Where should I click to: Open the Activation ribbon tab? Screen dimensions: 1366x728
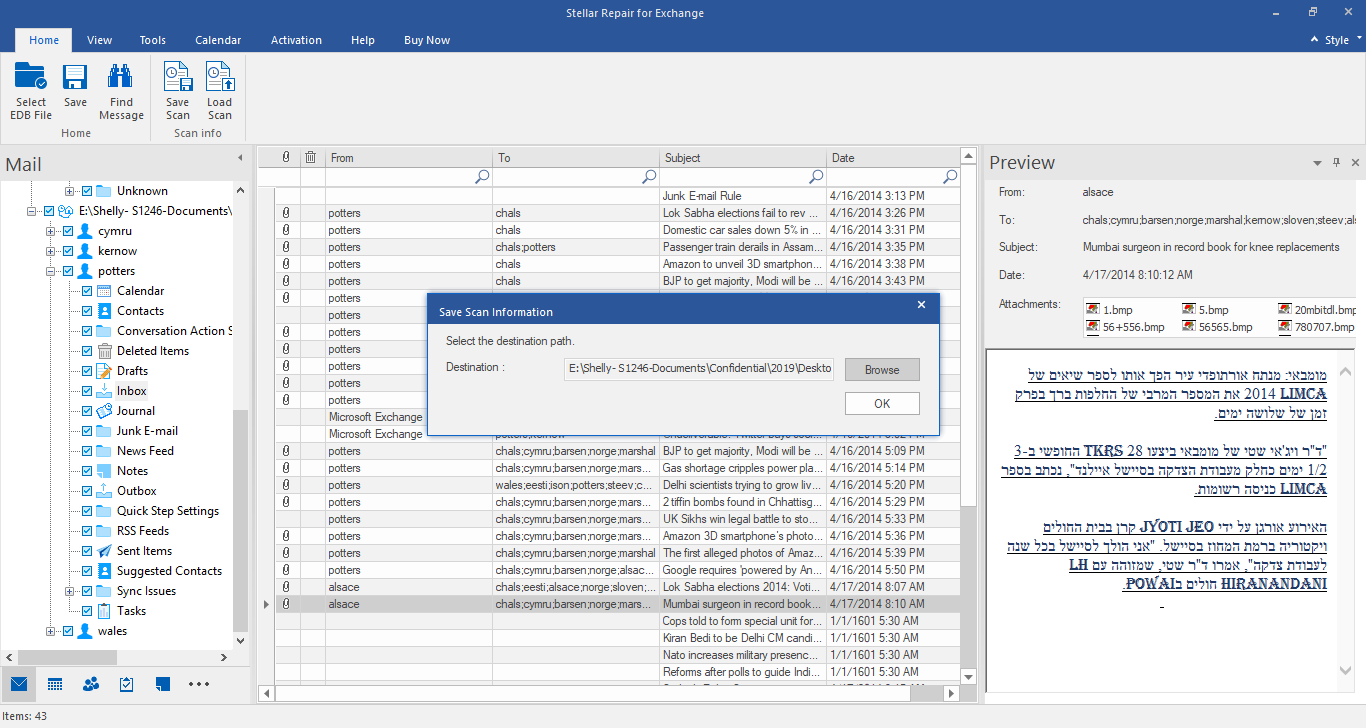[x=296, y=40]
